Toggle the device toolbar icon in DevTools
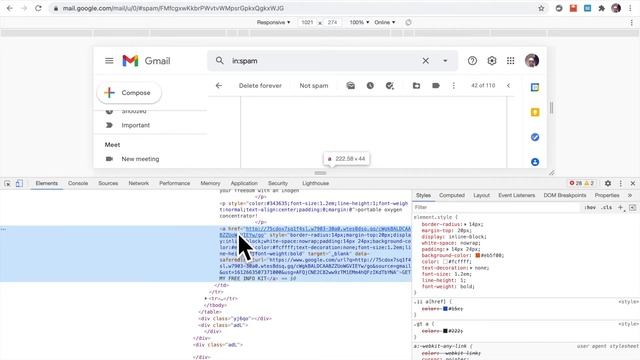This screenshot has height=360, width=640. (x=19, y=184)
